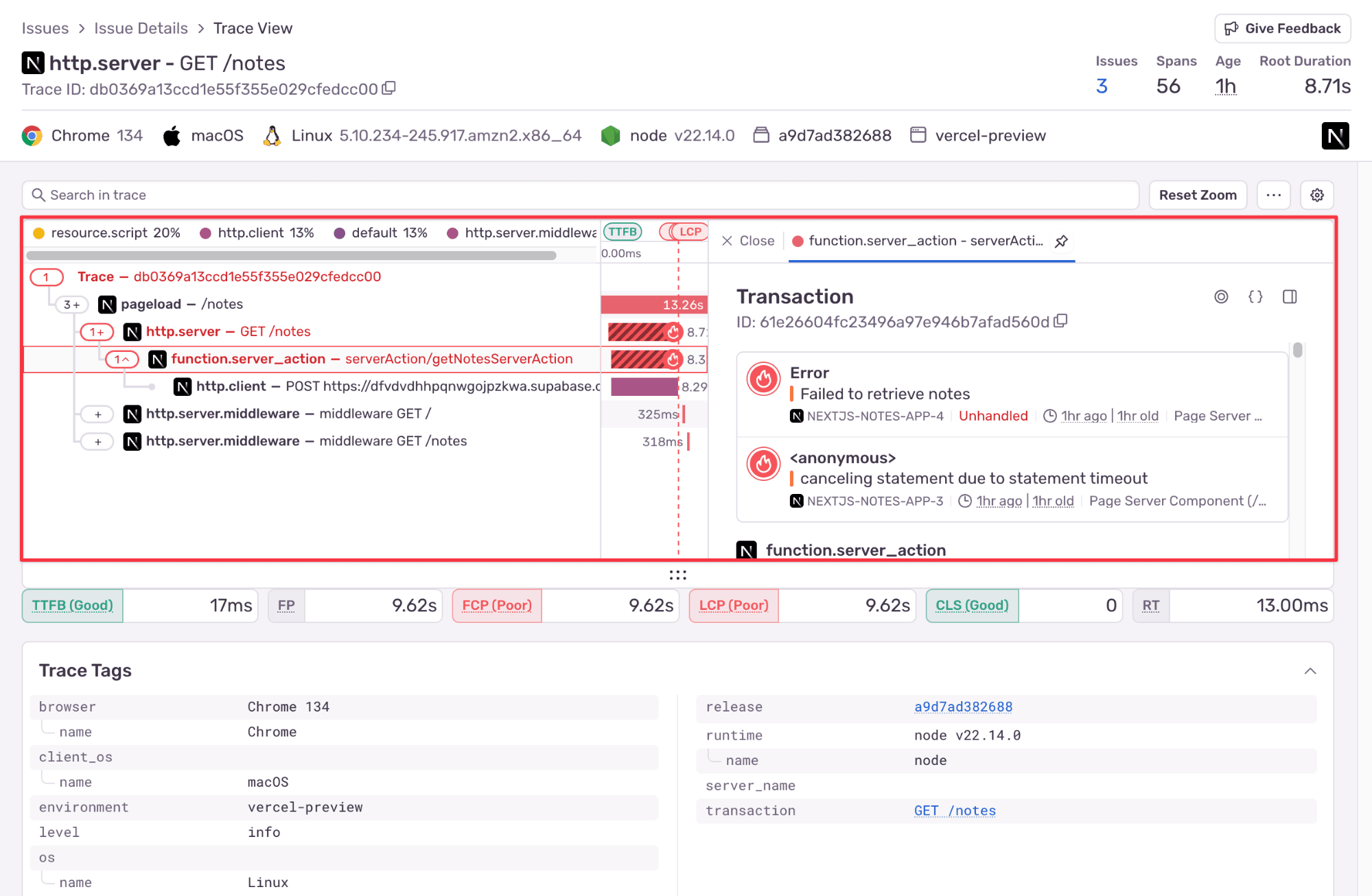
Task: Click the trace settings gear icon
Action: 1316,195
